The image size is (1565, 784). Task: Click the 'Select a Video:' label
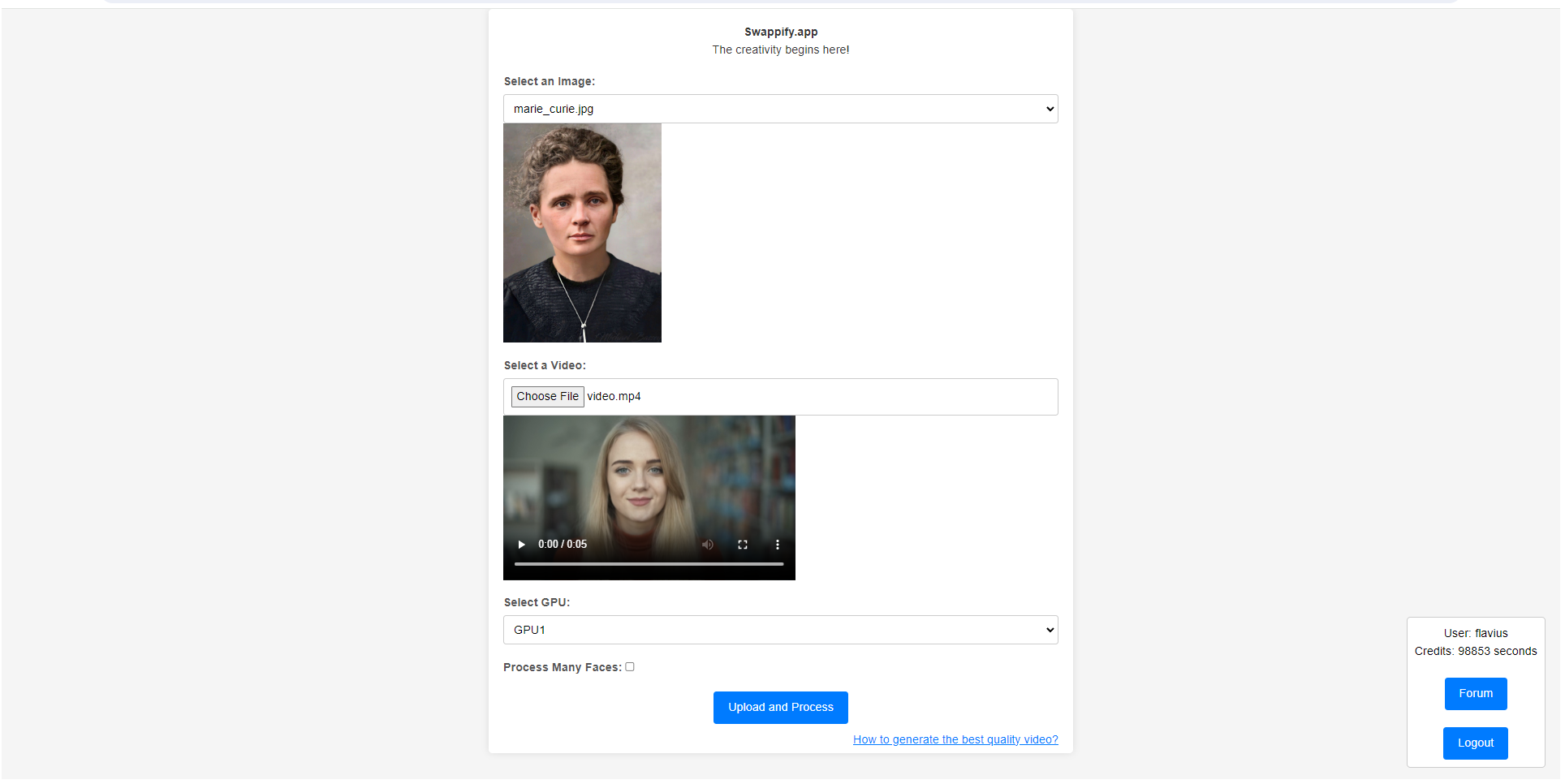click(545, 365)
